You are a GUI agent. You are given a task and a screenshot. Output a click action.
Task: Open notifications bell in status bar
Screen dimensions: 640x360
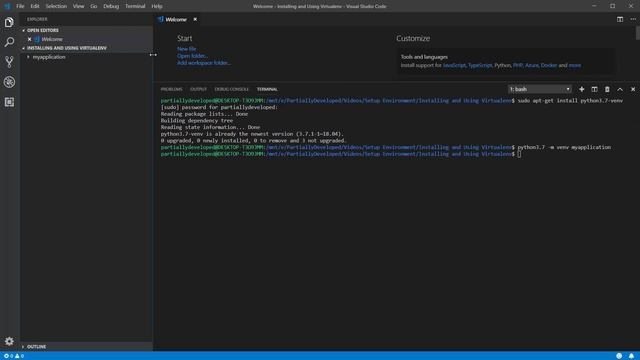coord(631,356)
